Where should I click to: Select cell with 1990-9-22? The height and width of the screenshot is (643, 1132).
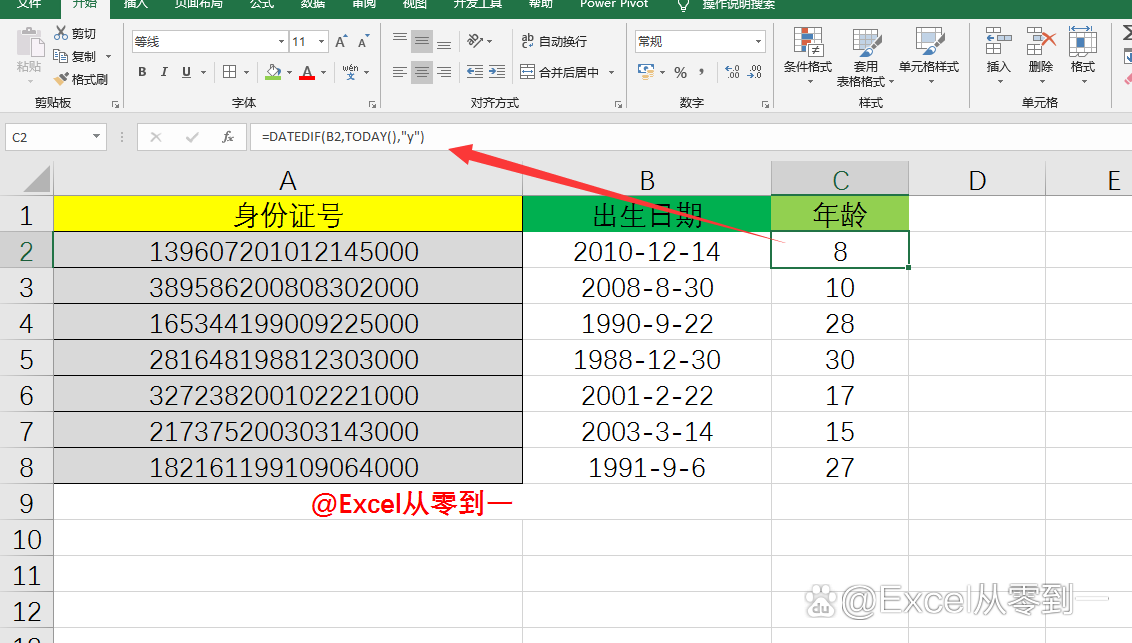click(647, 323)
